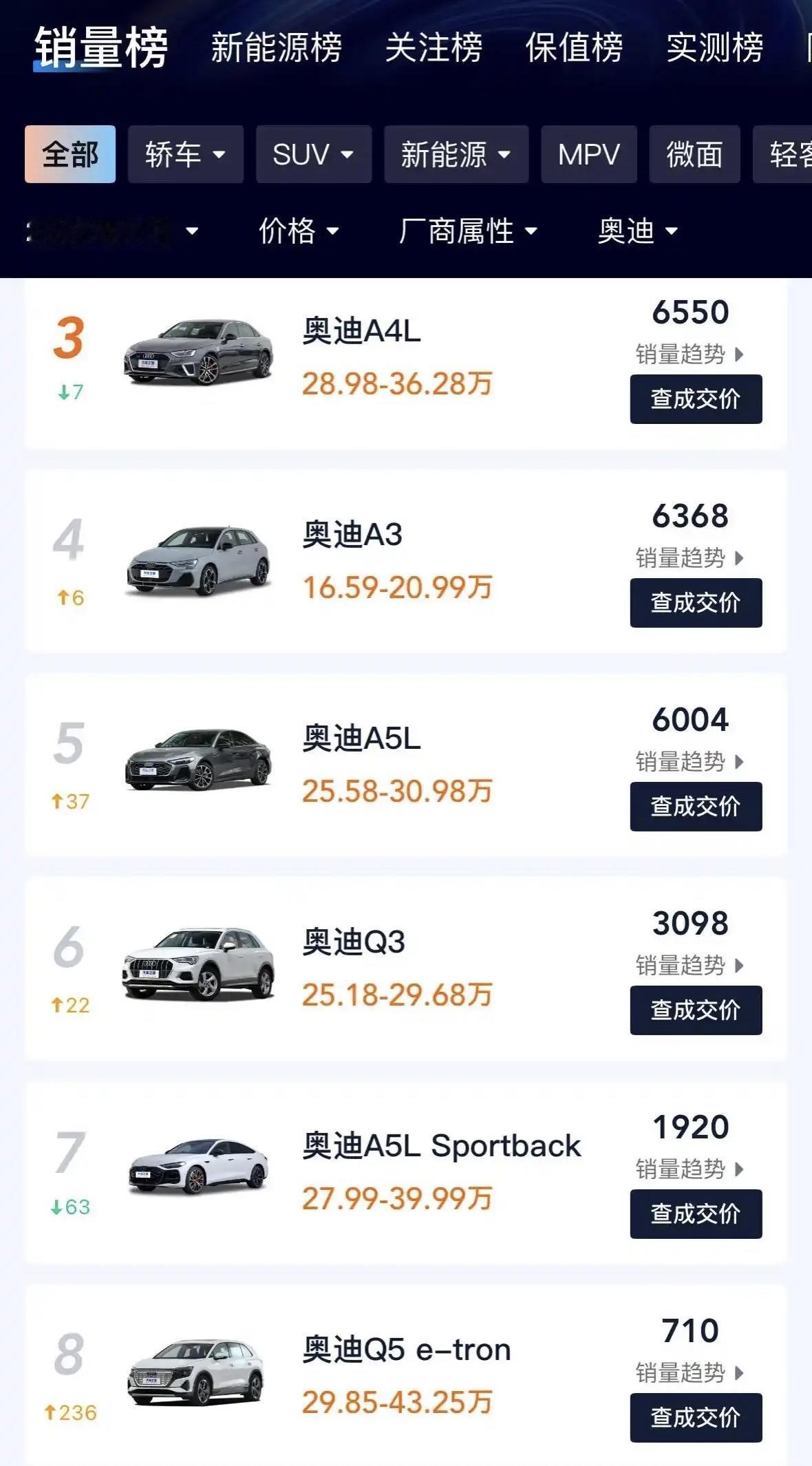Viewport: 812px width, 1466px height.
Task: Open the 价格 dropdown filter
Action: 299,231
